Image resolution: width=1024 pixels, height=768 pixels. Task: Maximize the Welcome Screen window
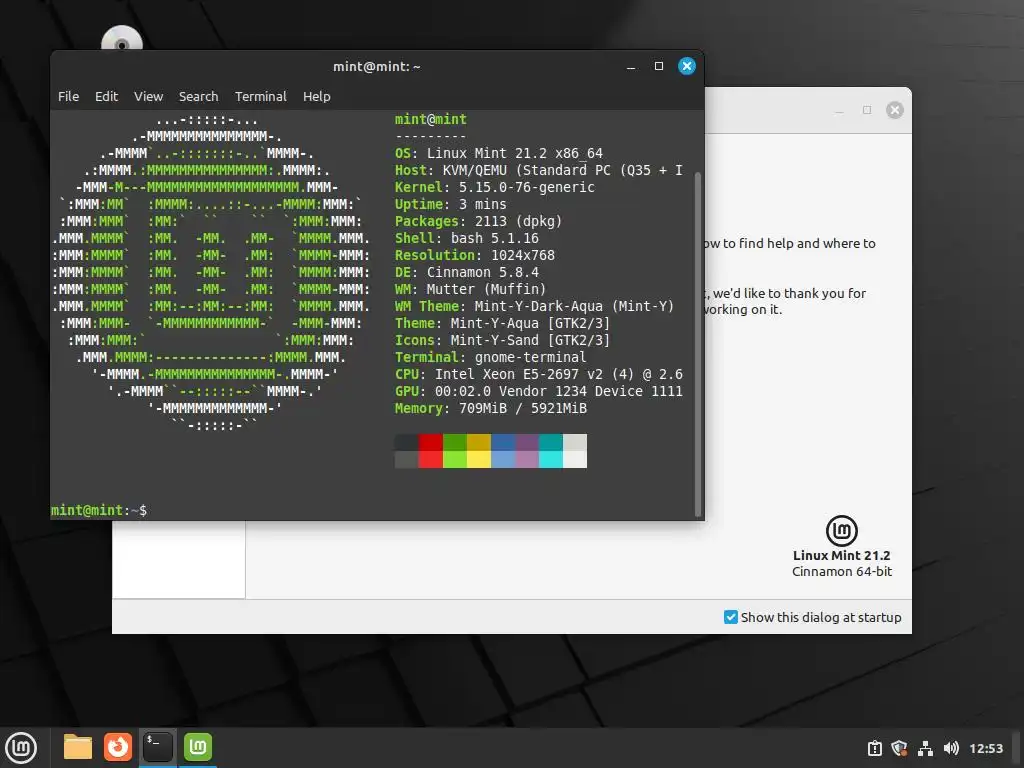coord(867,110)
